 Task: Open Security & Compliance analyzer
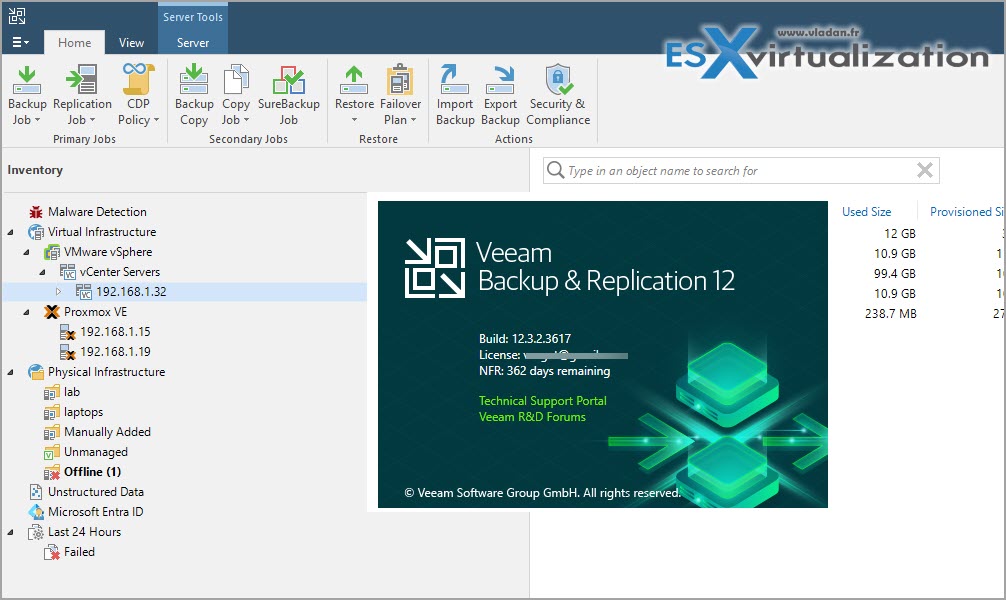click(558, 95)
